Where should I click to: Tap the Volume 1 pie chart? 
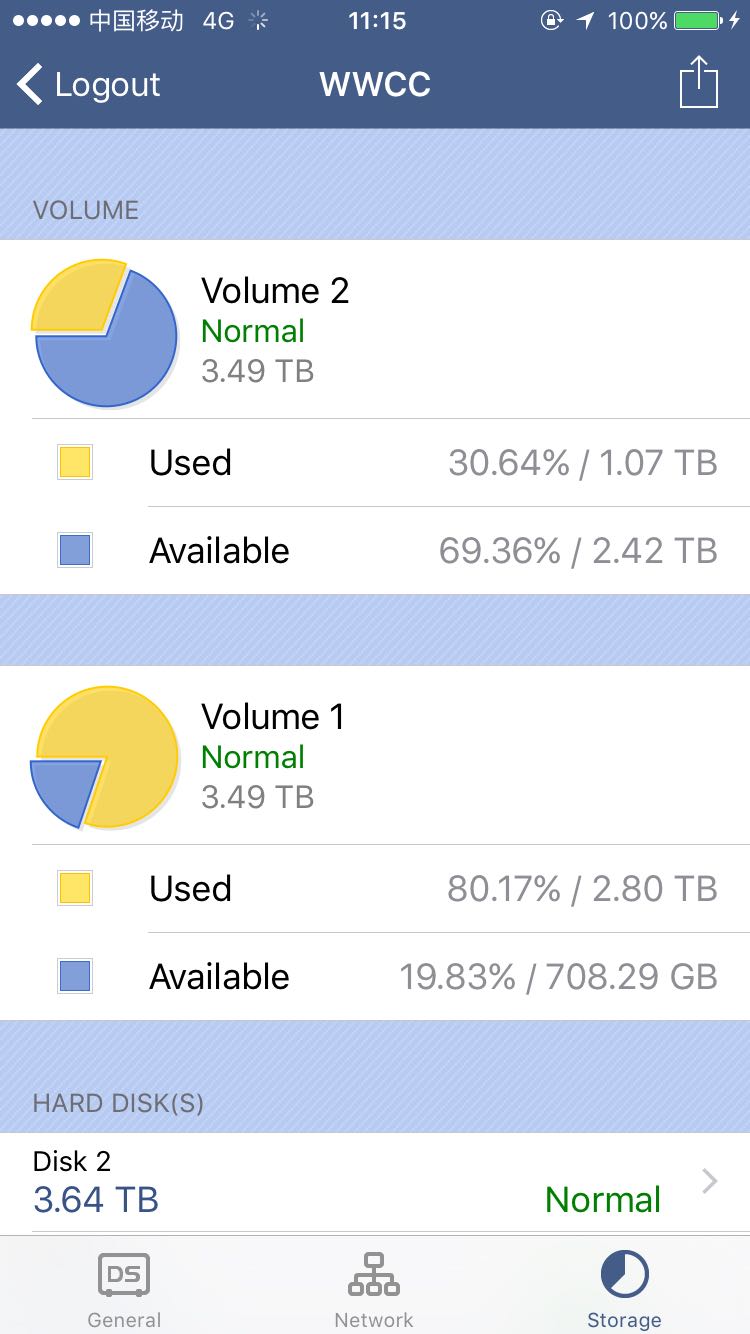105,757
